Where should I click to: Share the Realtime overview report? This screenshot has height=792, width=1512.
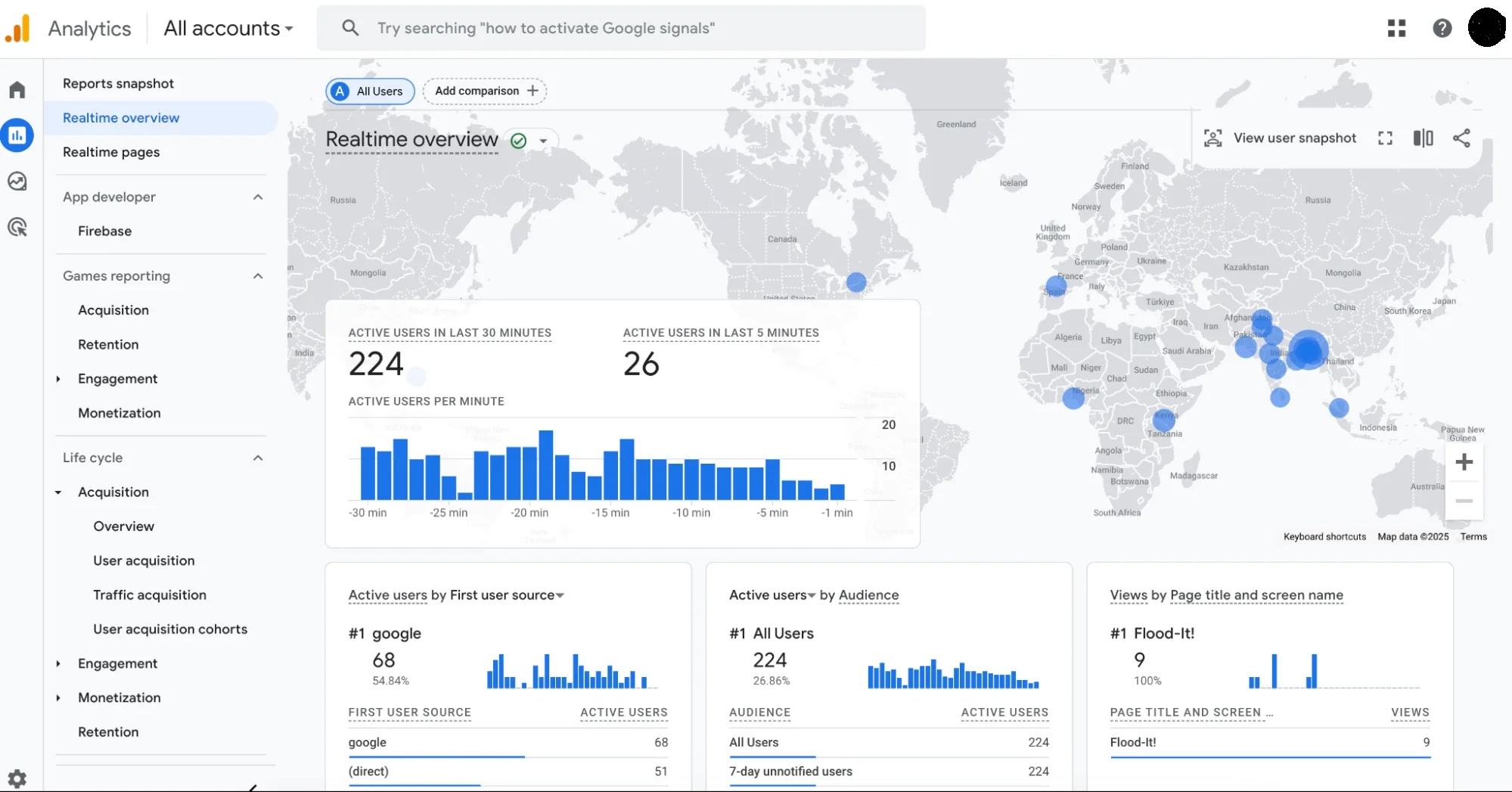(x=1461, y=138)
